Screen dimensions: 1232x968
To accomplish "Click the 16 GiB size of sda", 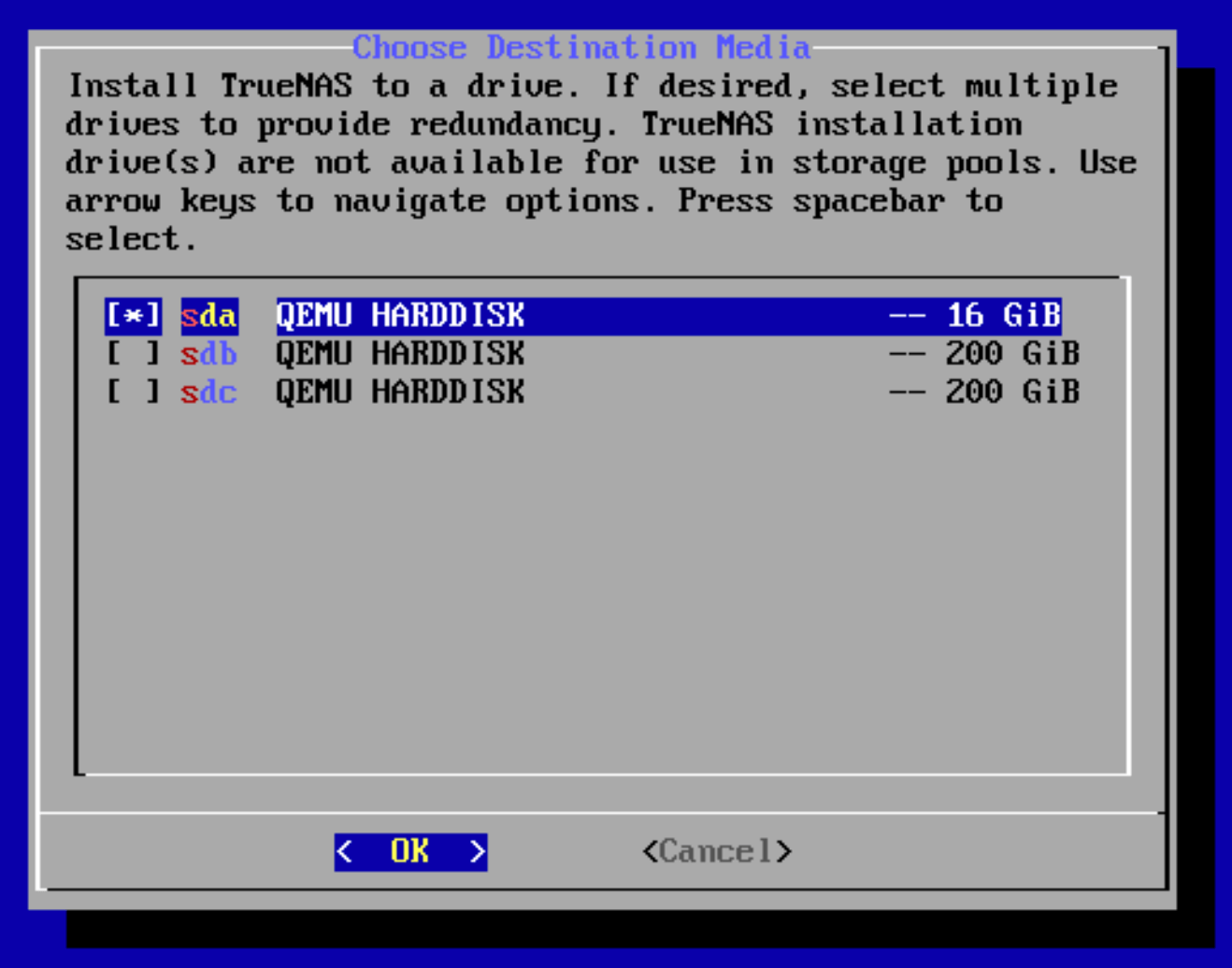I will [x=1003, y=316].
